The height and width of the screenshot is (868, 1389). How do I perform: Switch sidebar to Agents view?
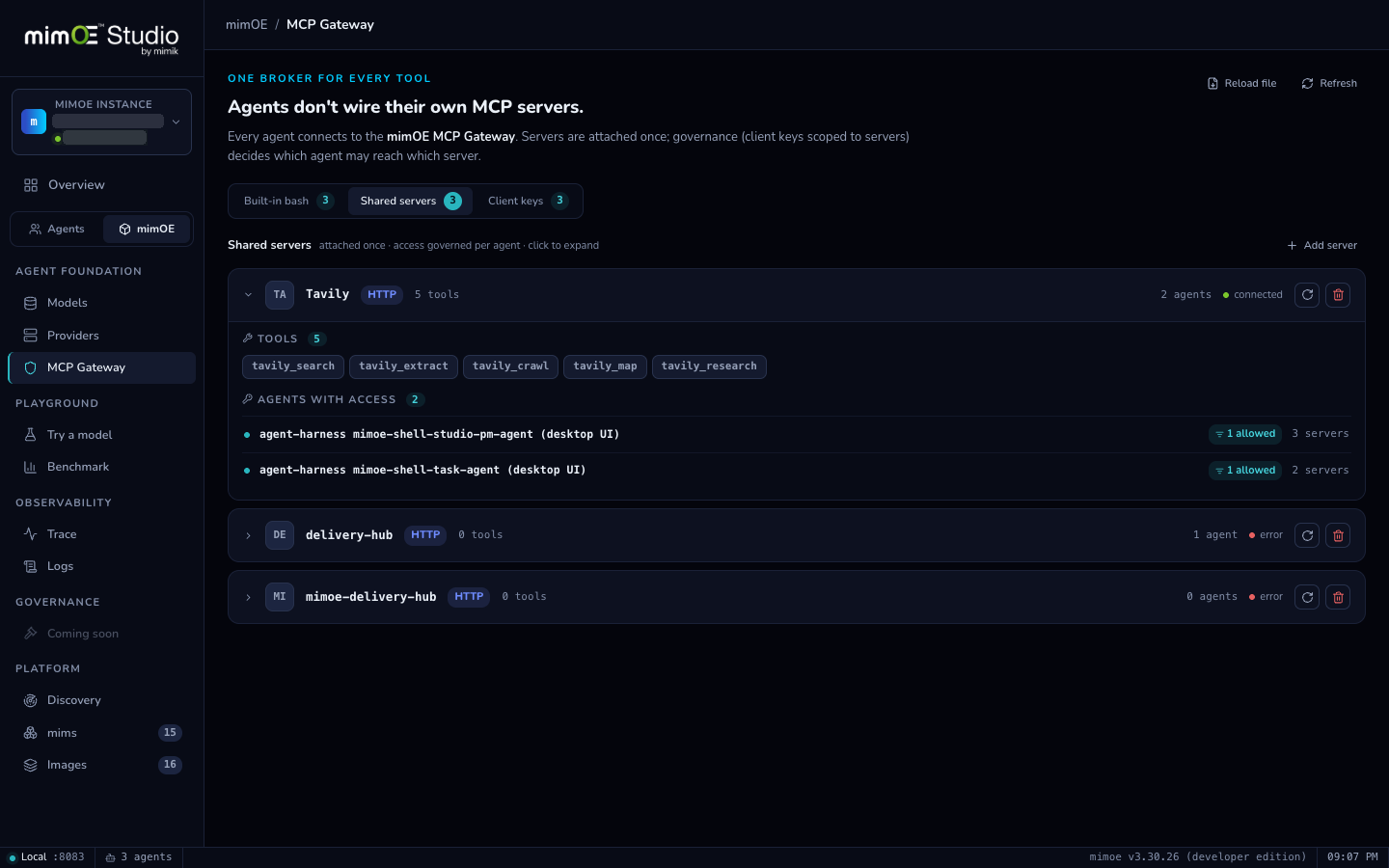tap(57, 230)
